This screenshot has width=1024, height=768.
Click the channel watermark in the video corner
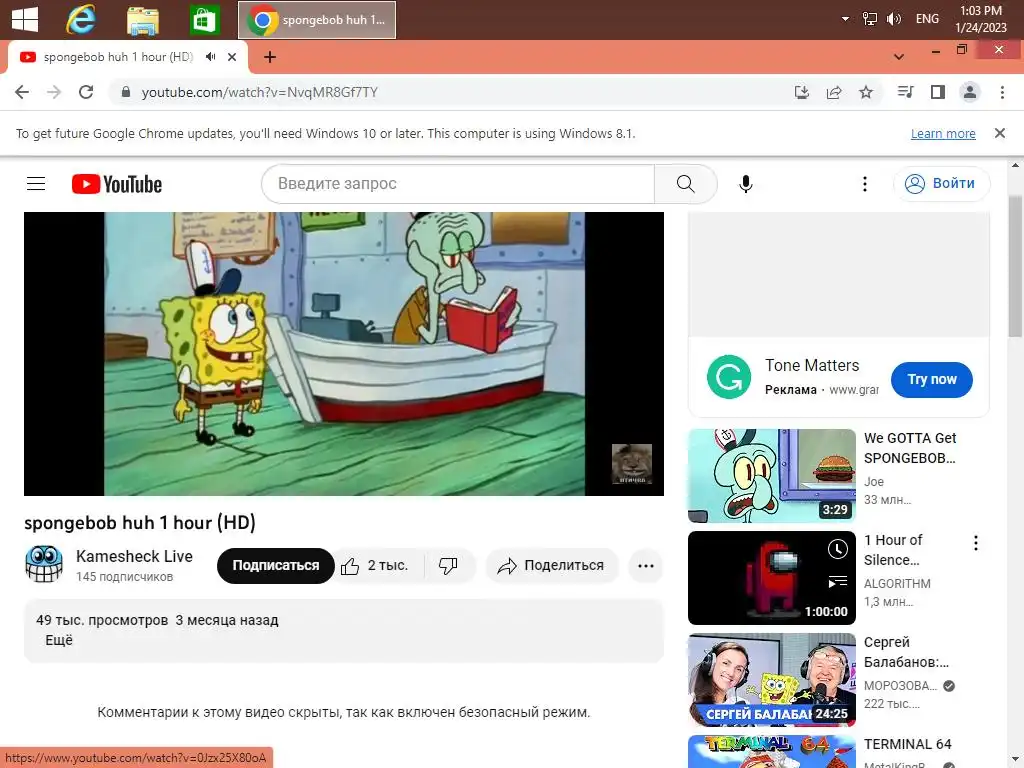click(632, 464)
